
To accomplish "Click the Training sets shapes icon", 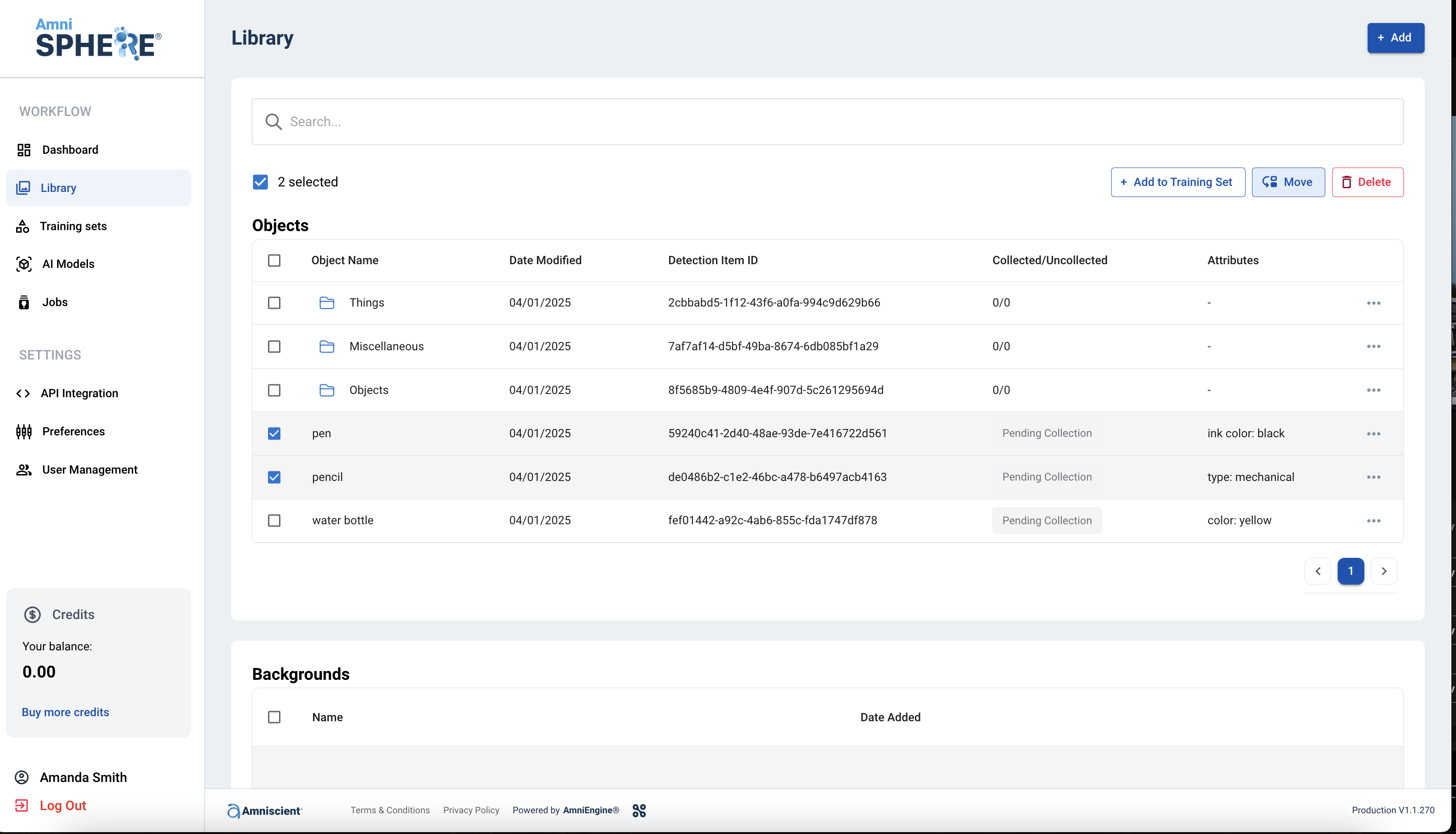I will click(x=23, y=226).
